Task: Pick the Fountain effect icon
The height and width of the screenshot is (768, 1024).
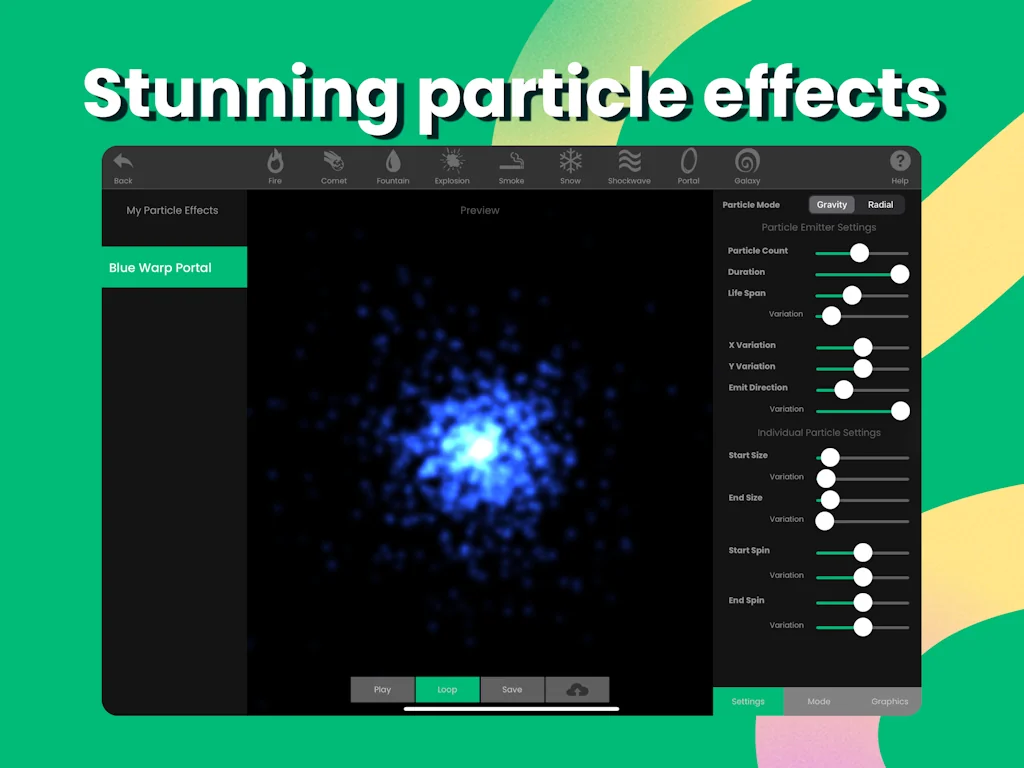Action: click(393, 162)
